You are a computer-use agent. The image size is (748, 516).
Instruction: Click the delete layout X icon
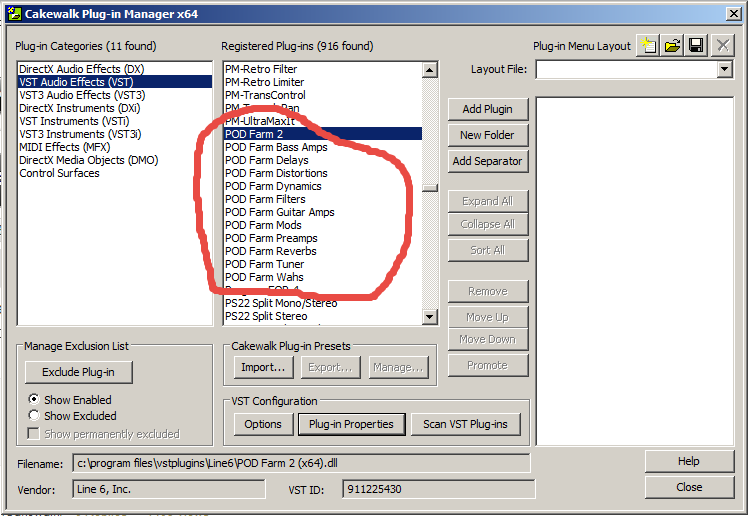[x=722, y=45]
